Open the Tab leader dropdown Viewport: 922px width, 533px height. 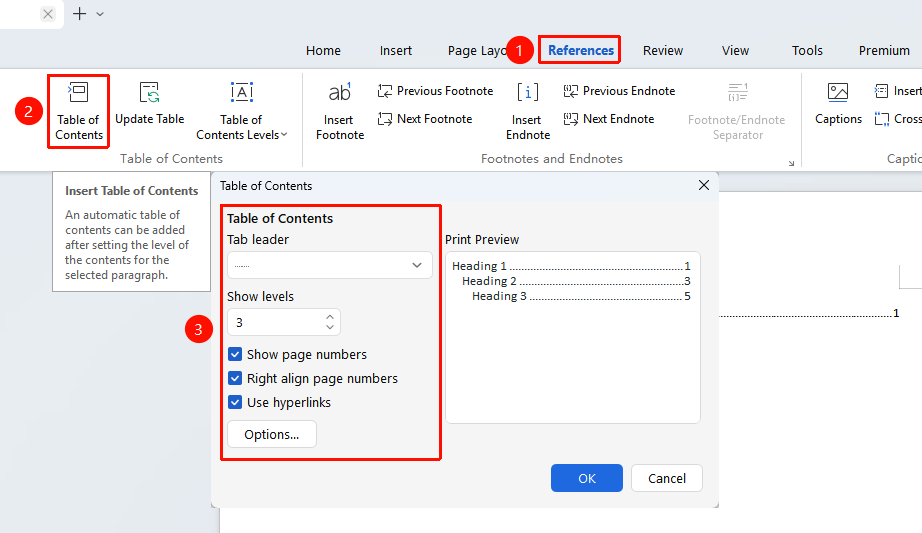tap(330, 265)
